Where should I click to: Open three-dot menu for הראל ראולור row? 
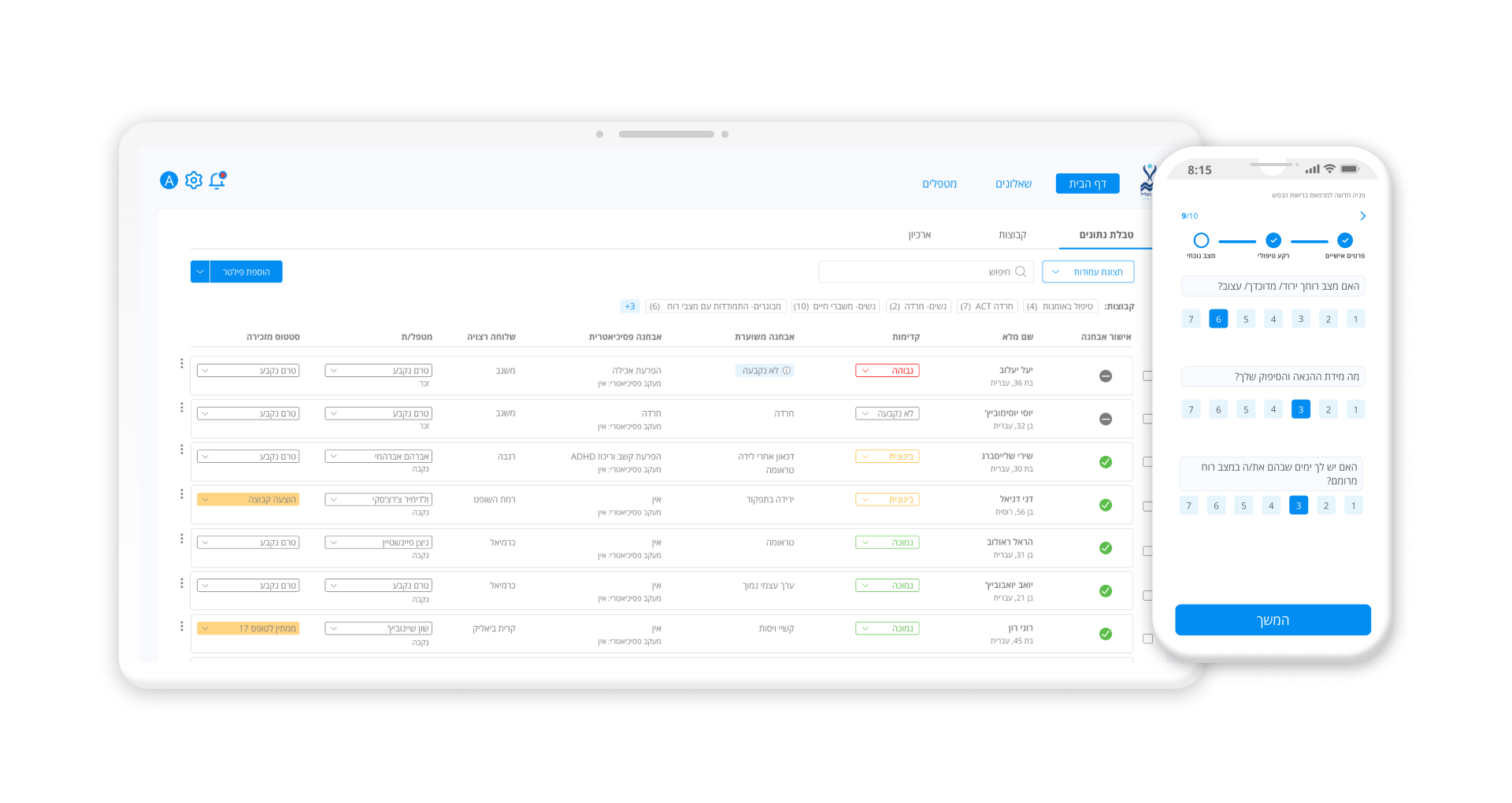click(181, 538)
